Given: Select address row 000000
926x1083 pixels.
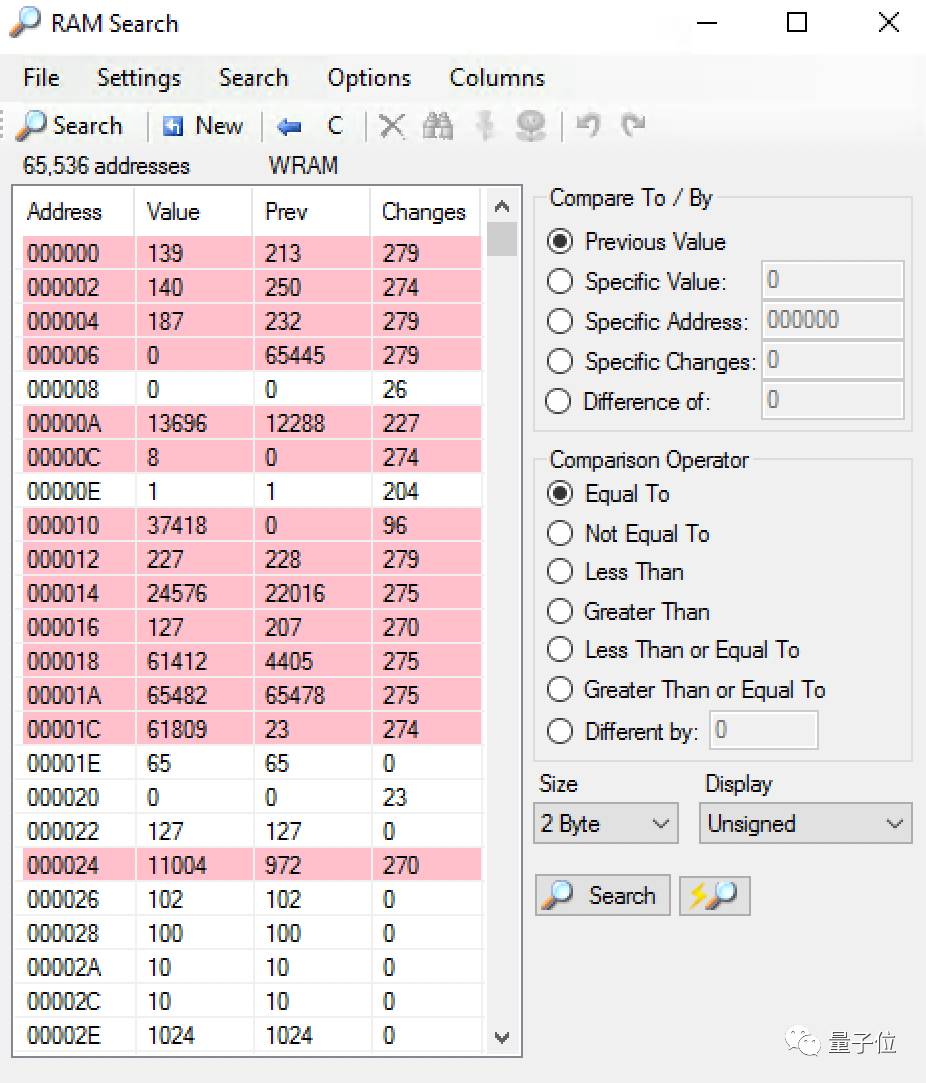Looking at the screenshot, I should [251, 253].
